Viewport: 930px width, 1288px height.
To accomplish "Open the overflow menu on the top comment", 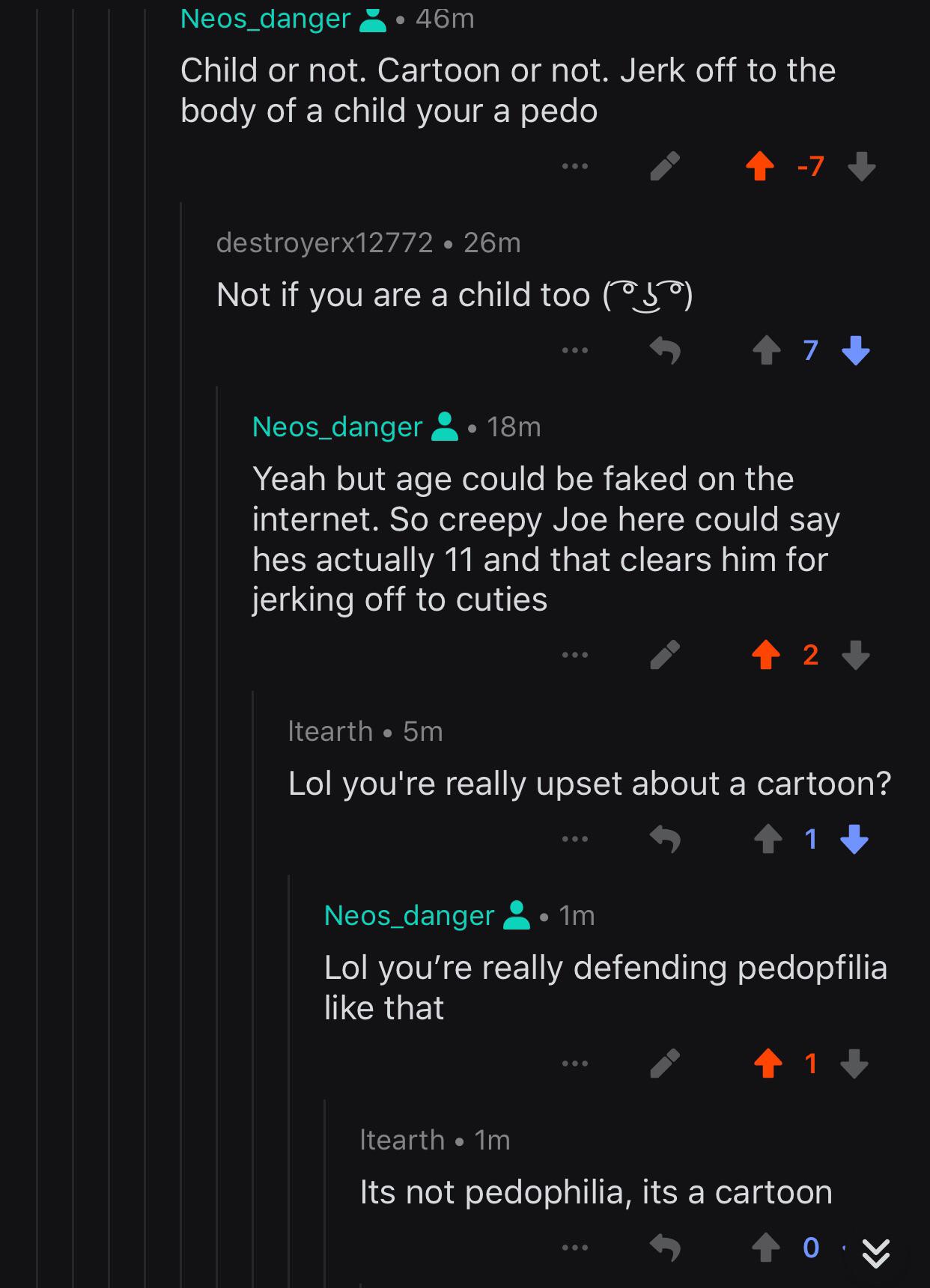I will point(575,165).
